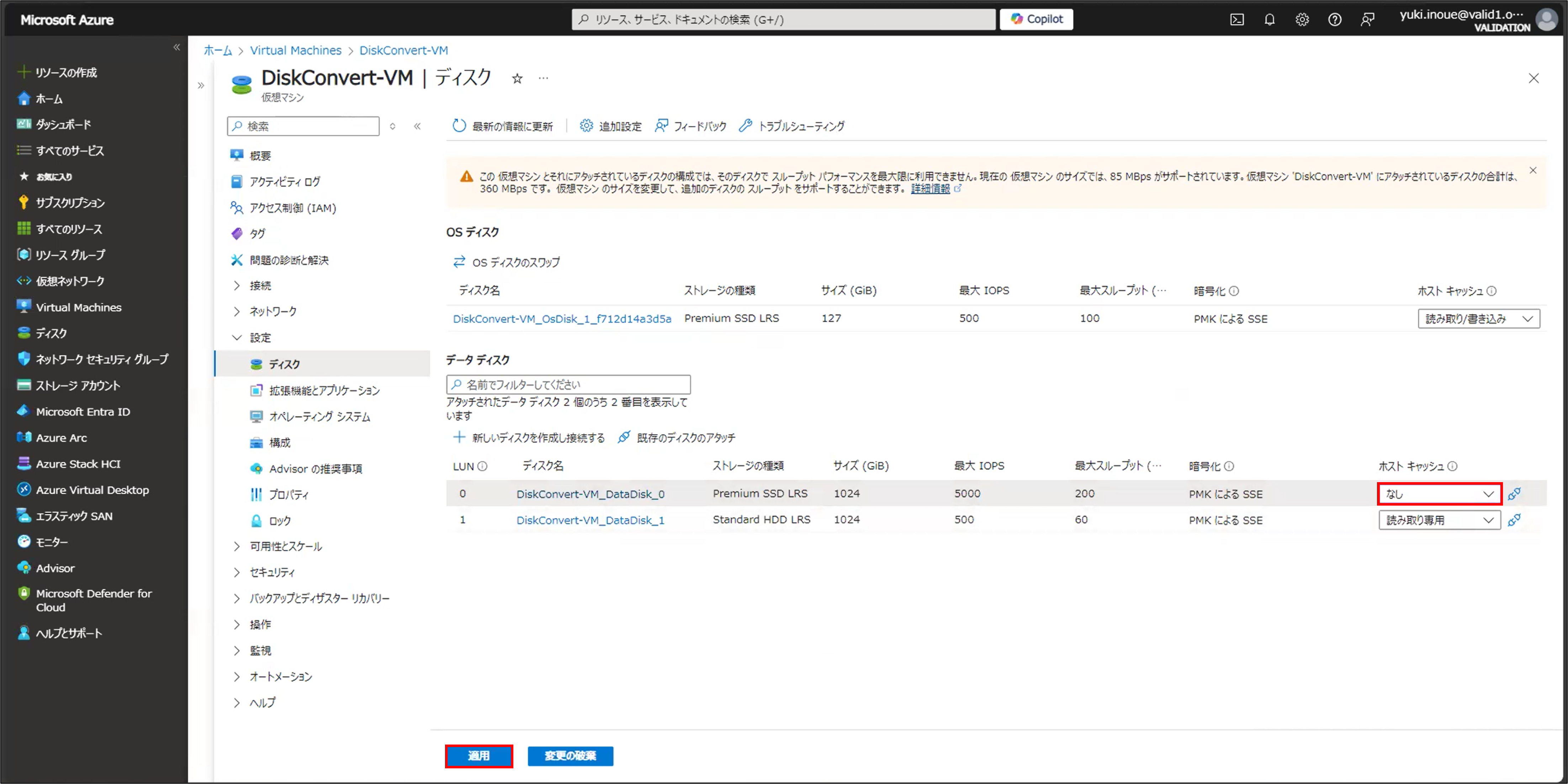Open the more options ellipsis by title
Viewport: 1568px width, 784px height.
(x=544, y=78)
